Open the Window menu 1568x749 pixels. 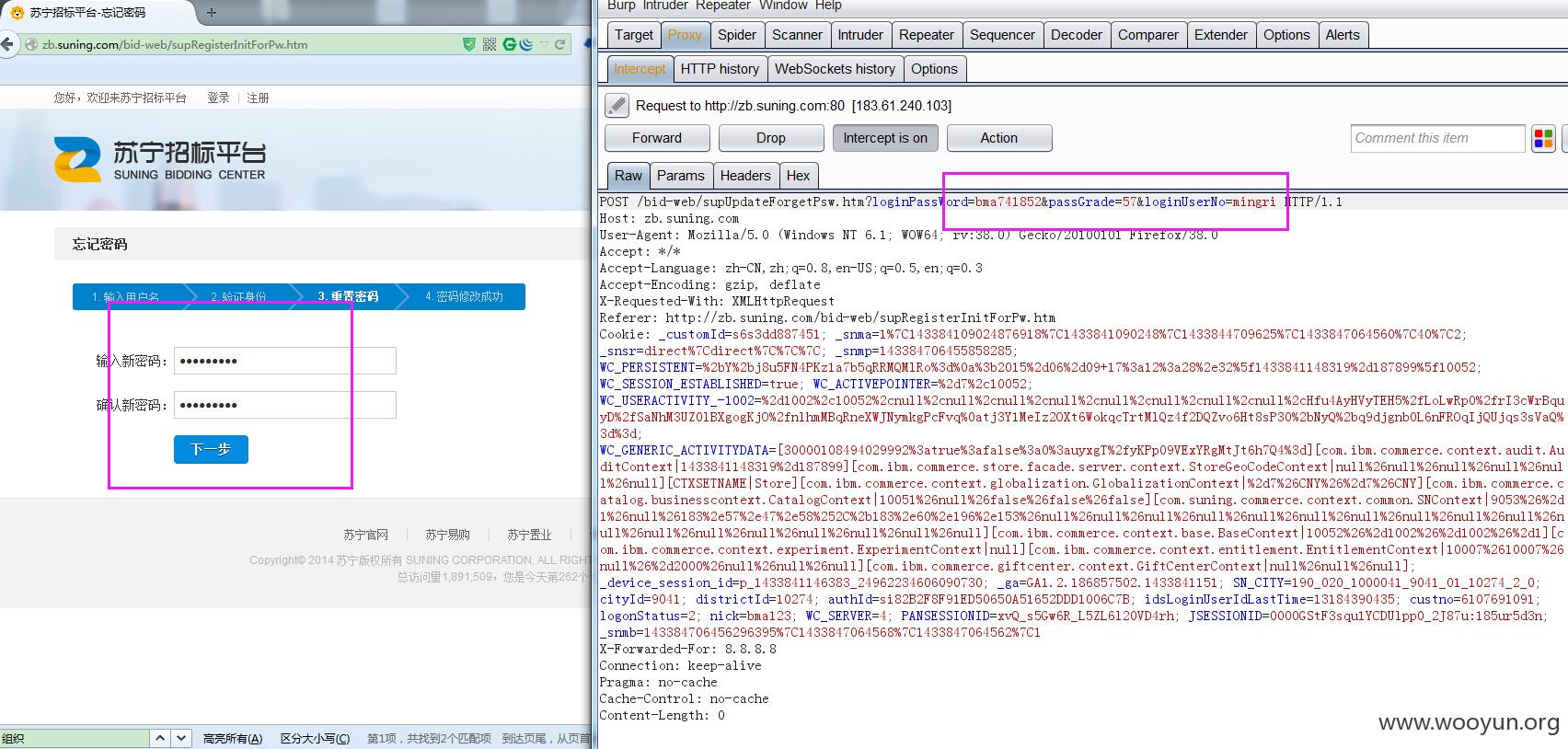784,6
